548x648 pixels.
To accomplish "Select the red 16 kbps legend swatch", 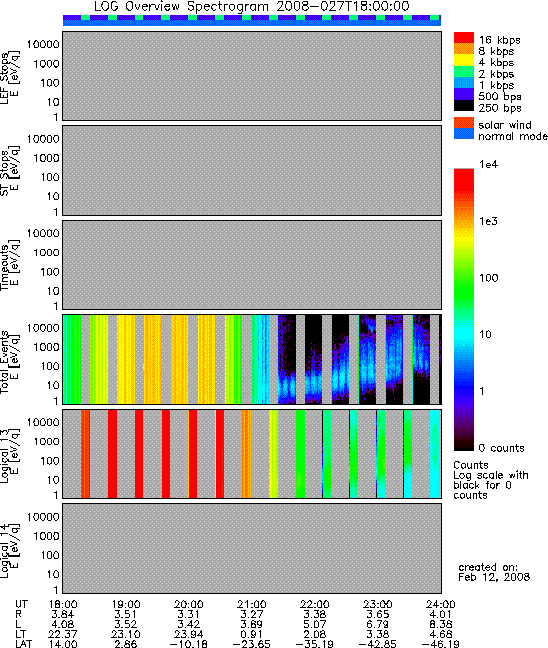I will [464, 38].
